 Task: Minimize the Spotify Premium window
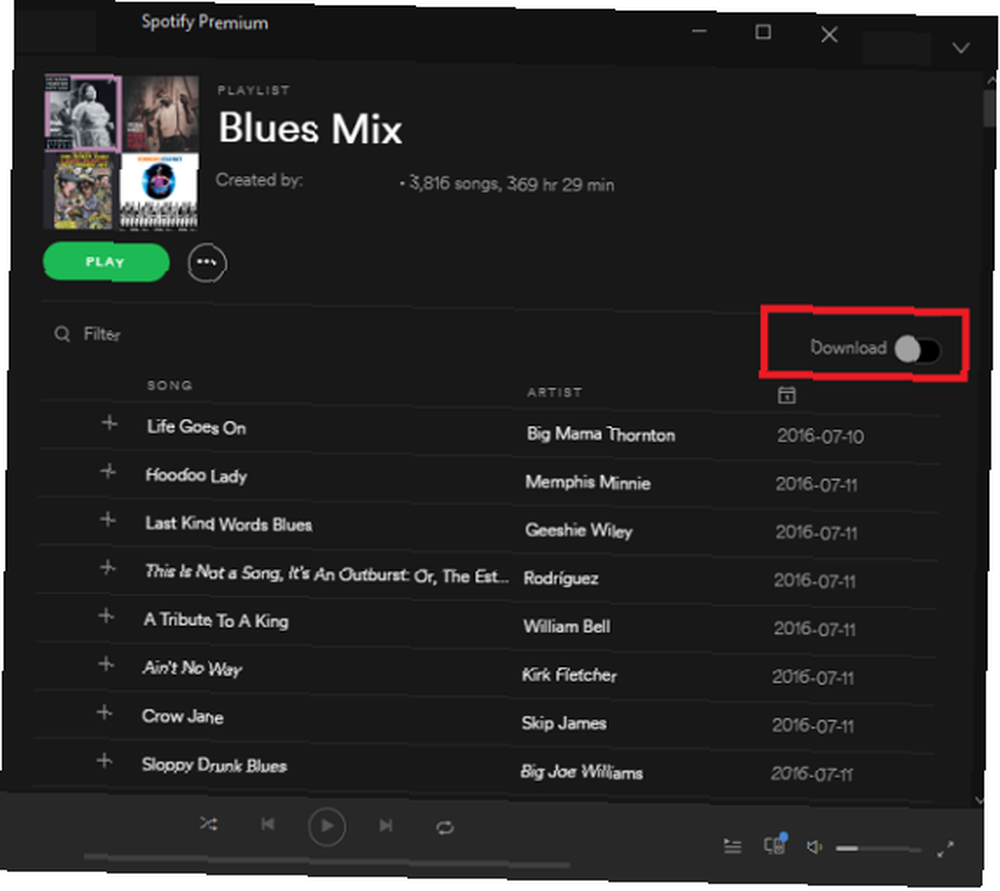click(700, 31)
